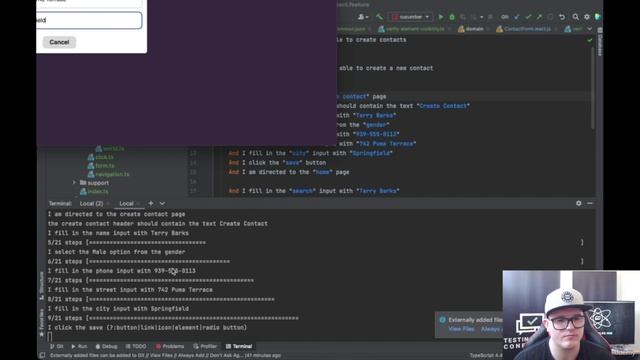Open the Debug tool window
The image size is (640, 360).
click(x=106, y=346)
